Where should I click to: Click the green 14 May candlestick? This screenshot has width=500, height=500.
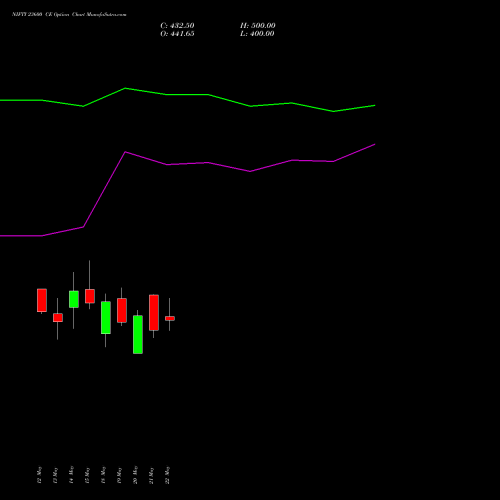pyautogui.click(x=74, y=299)
